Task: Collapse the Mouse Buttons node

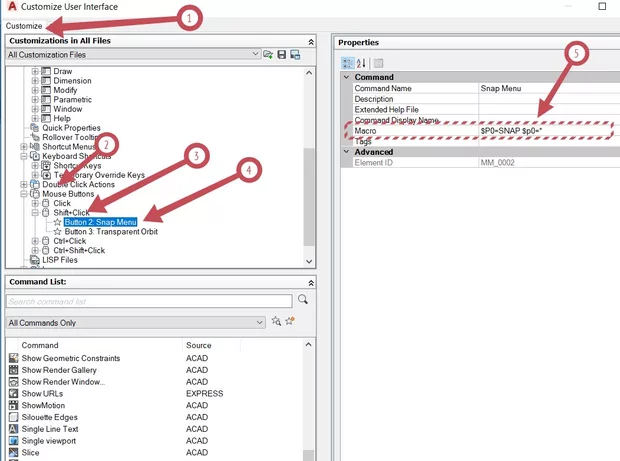Action: pyautogui.click(x=24, y=194)
